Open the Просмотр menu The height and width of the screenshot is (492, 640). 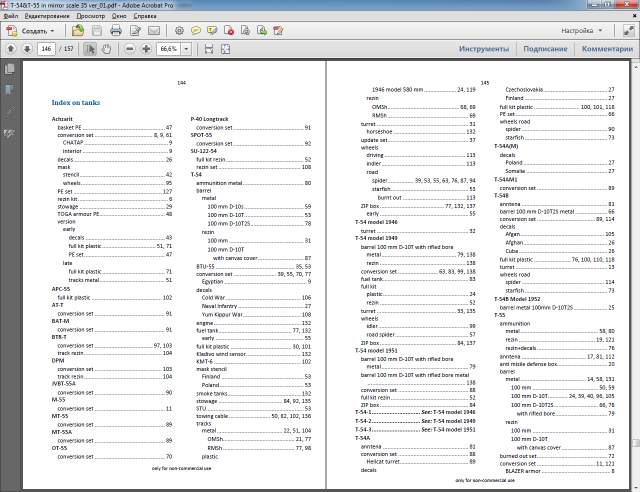coord(90,17)
